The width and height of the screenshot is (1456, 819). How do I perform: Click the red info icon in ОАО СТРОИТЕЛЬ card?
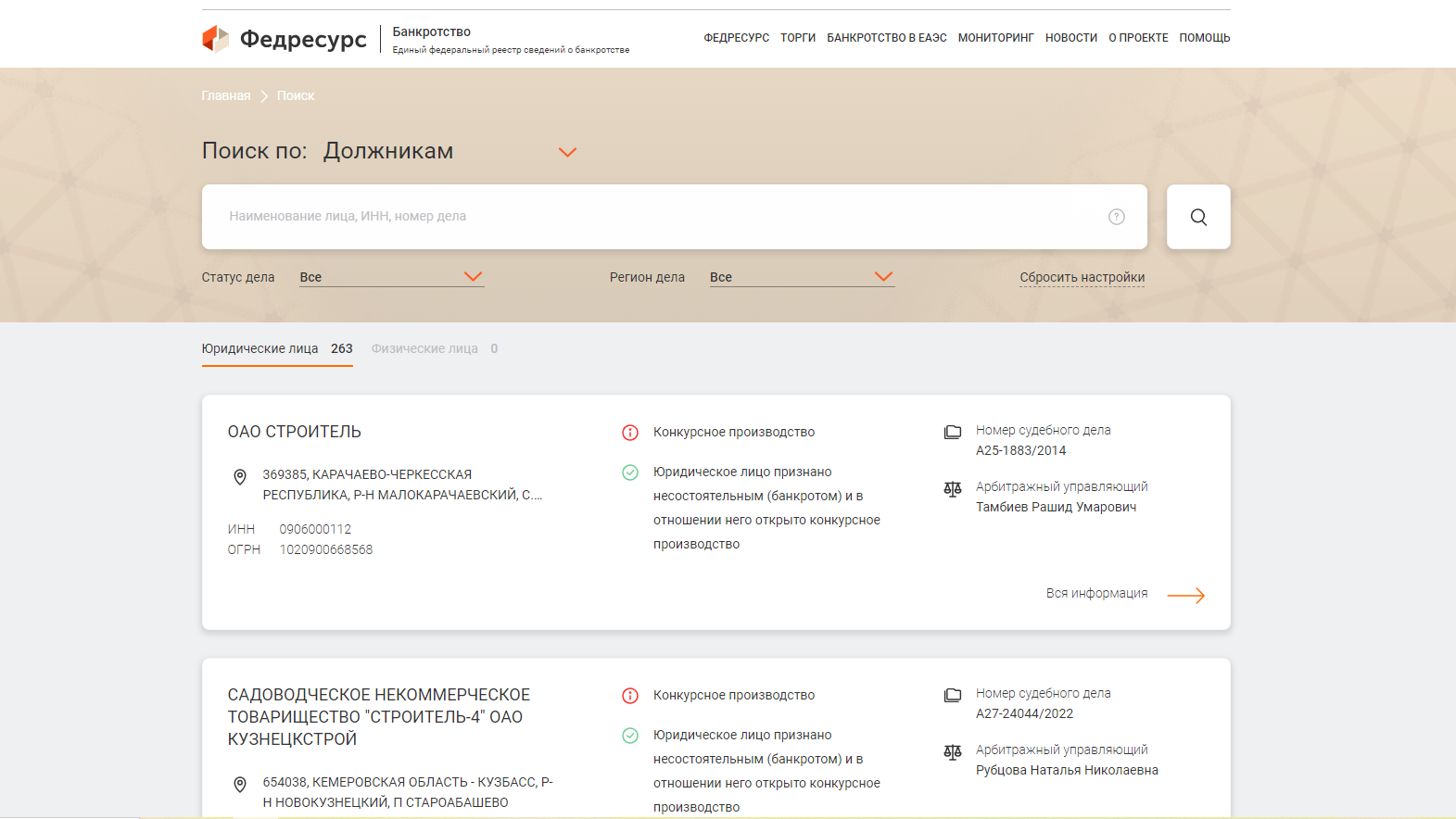pos(630,433)
